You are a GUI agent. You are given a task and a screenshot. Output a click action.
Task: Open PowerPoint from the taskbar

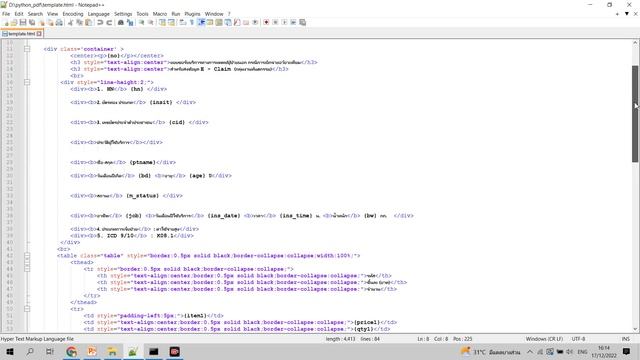pyautogui.click(x=92, y=351)
